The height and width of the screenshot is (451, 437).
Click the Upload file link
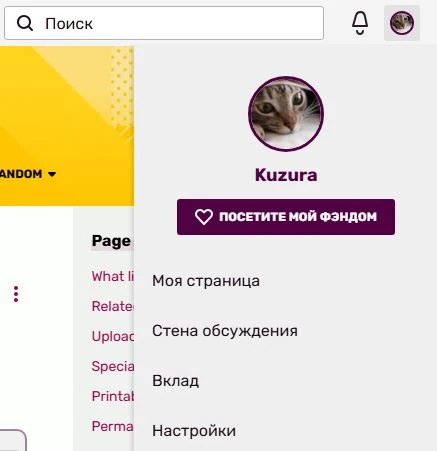click(x=113, y=336)
